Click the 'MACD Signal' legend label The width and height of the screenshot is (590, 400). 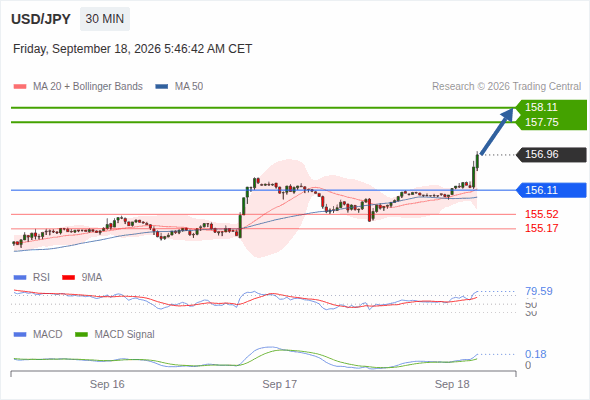[125, 335]
